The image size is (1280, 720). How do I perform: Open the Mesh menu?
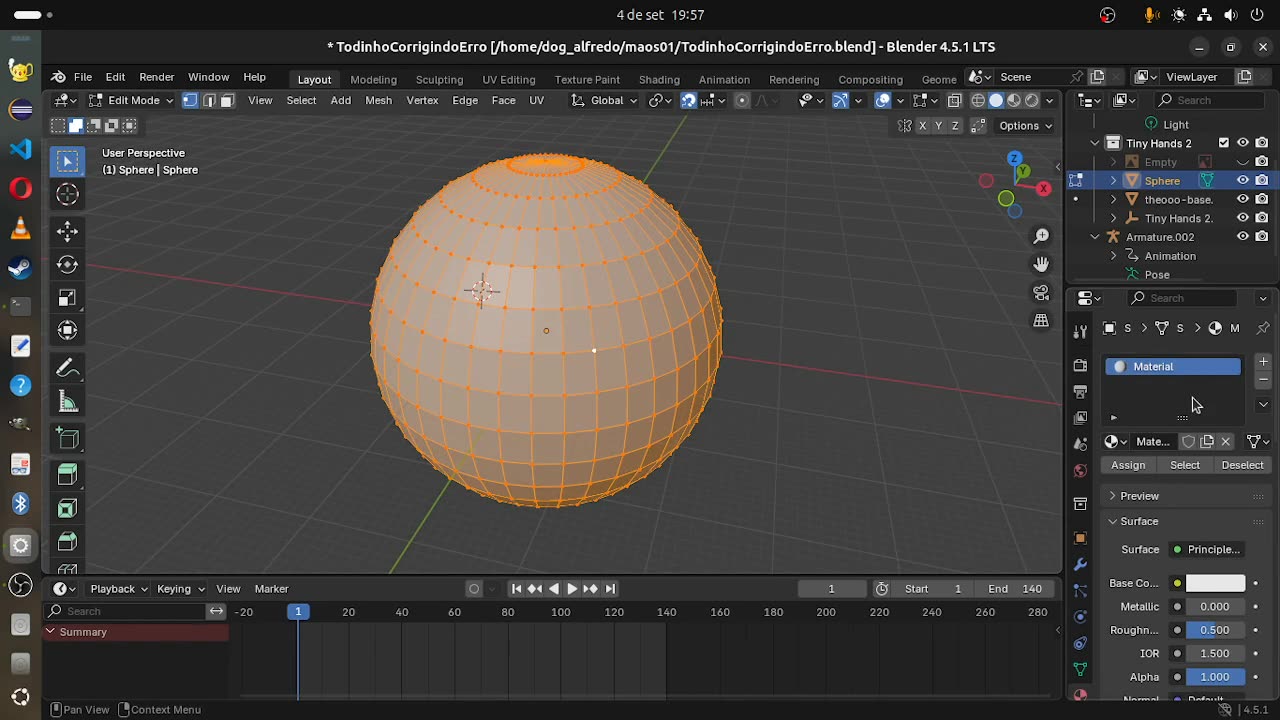coord(378,100)
